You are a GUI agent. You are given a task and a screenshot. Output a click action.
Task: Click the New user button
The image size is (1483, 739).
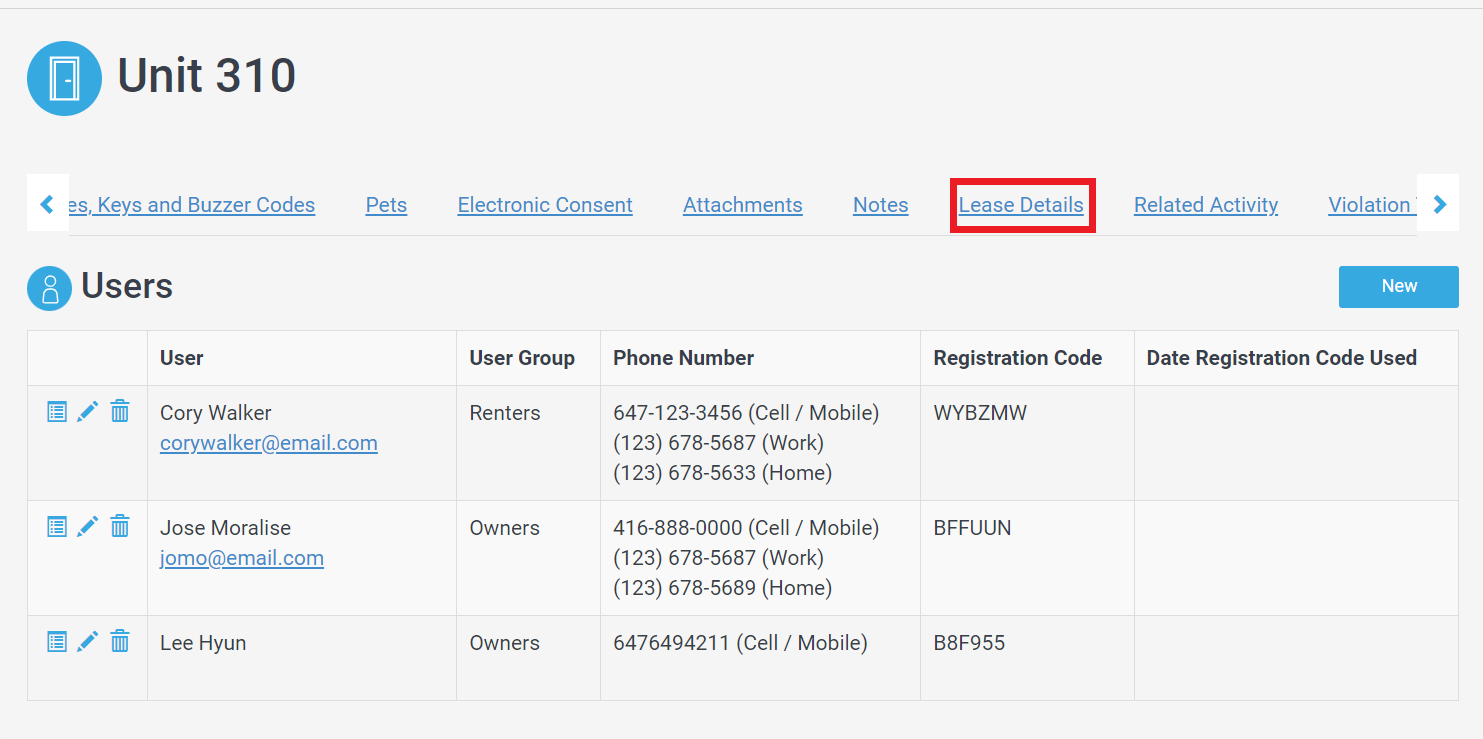click(1398, 286)
